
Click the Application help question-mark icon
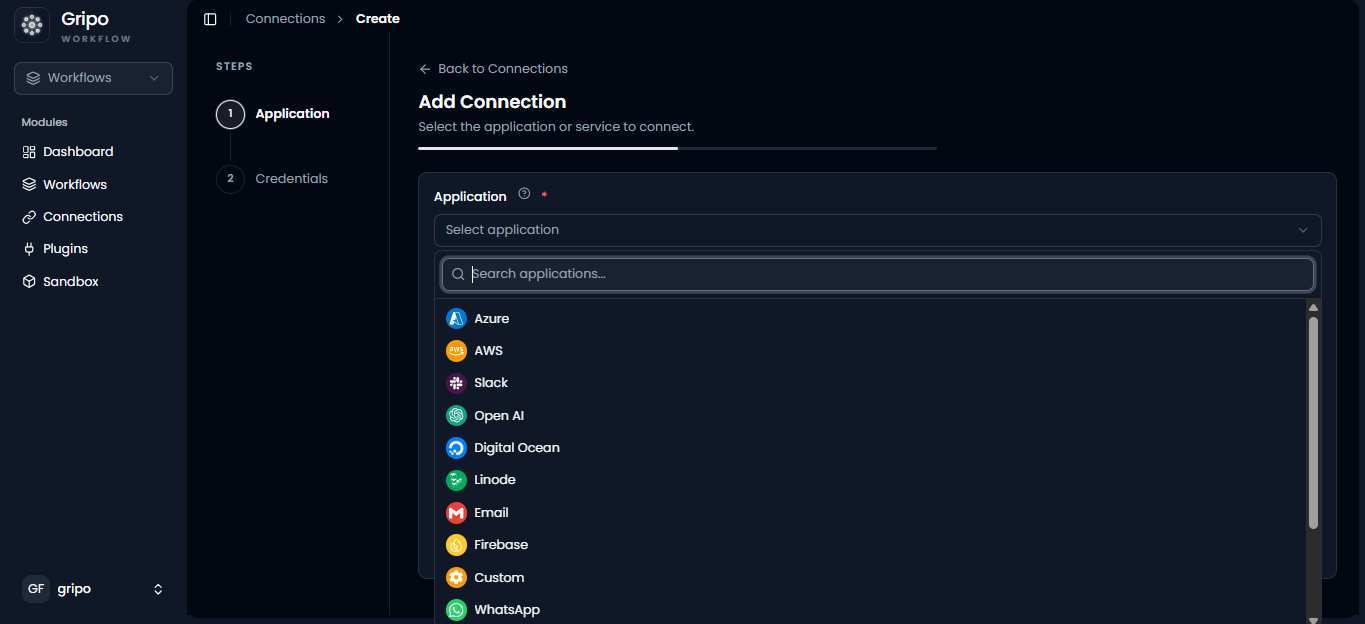pyautogui.click(x=524, y=195)
